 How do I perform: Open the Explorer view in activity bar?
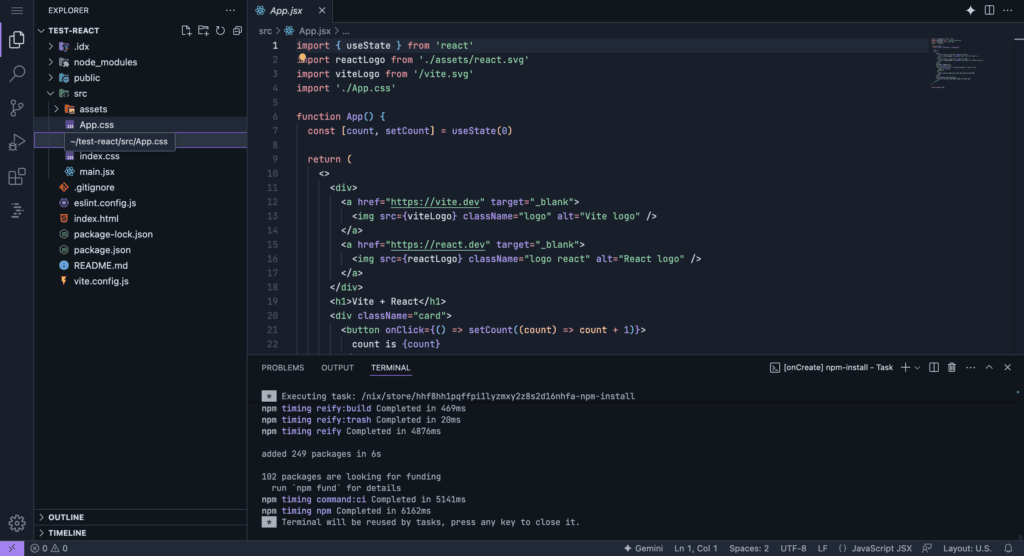[x=17, y=40]
